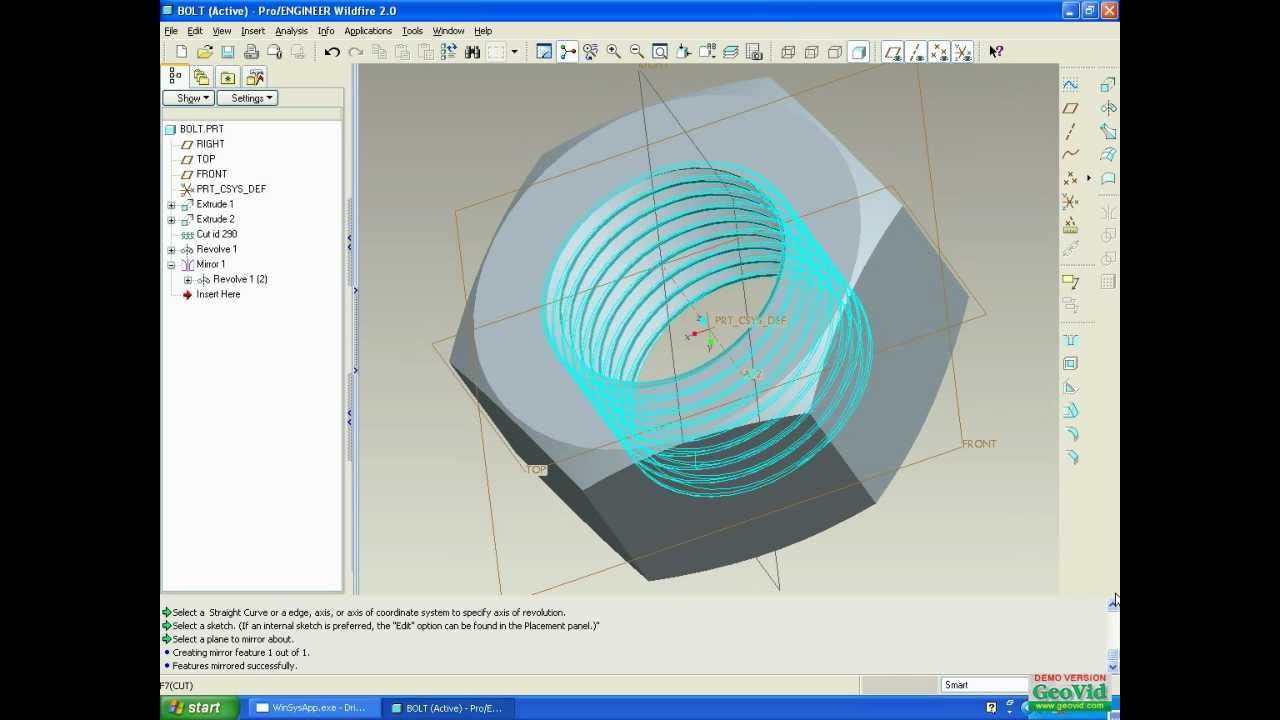This screenshot has width=1280, height=720.
Task: Save the model with the diskette icon
Action: pyautogui.click(x=228, y=52)
